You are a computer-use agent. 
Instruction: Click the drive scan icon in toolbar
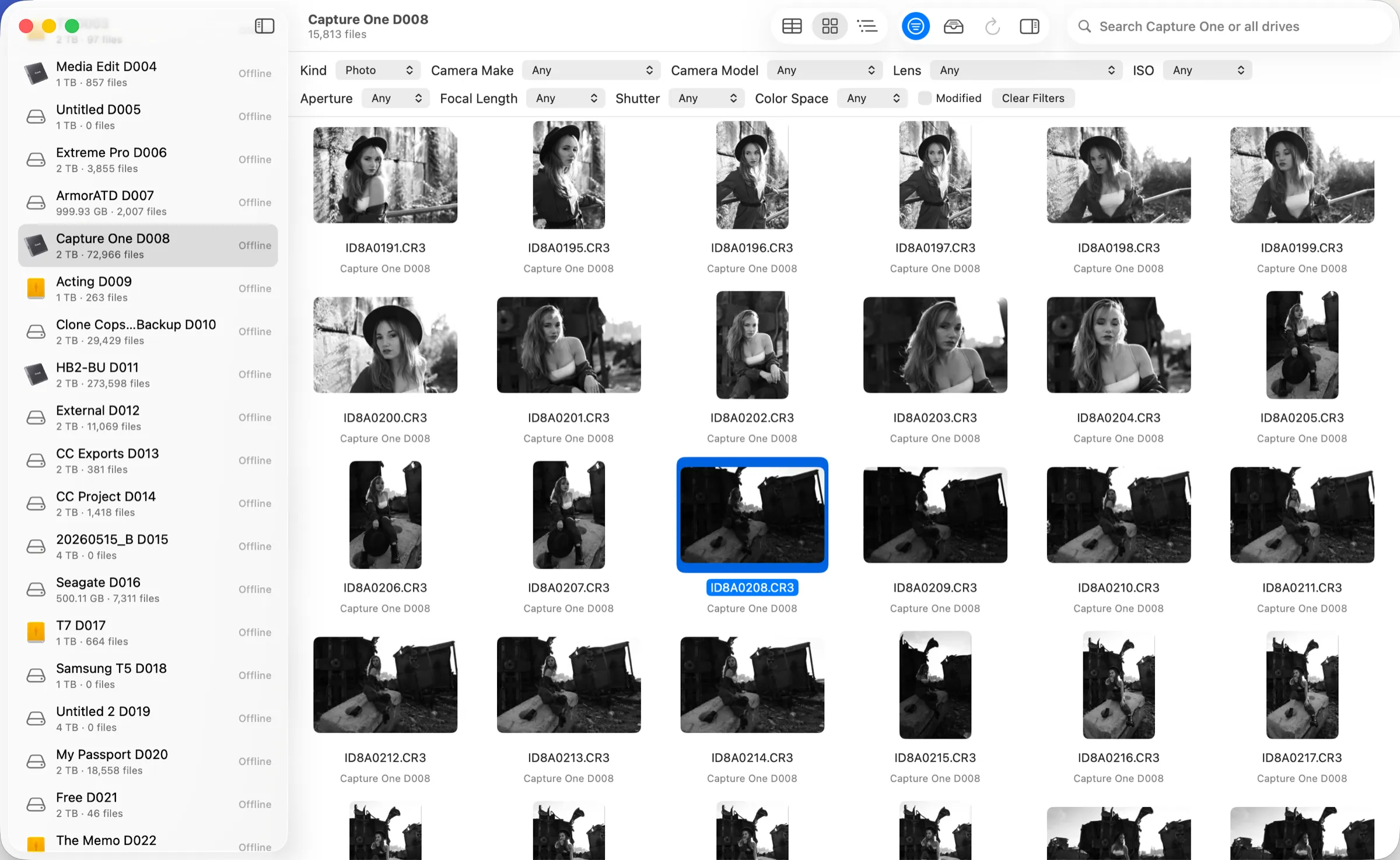(x=953, y=26)
